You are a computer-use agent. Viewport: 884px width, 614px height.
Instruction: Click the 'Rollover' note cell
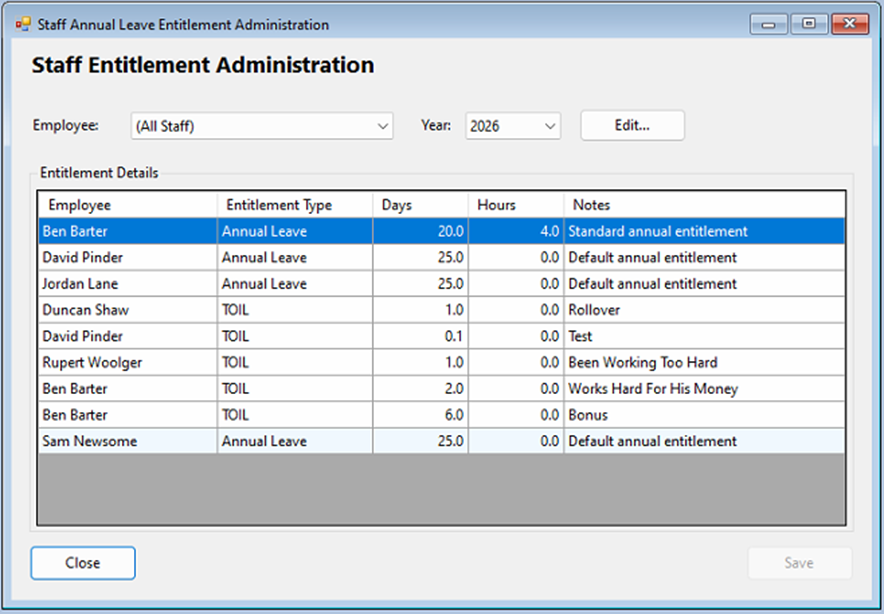pos(704,310)
